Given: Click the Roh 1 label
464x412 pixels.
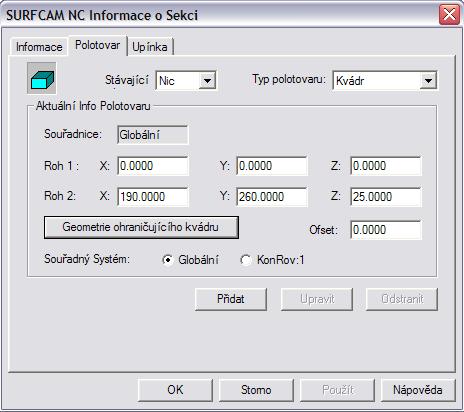Looking at the screenshot, I should (61, 166).
